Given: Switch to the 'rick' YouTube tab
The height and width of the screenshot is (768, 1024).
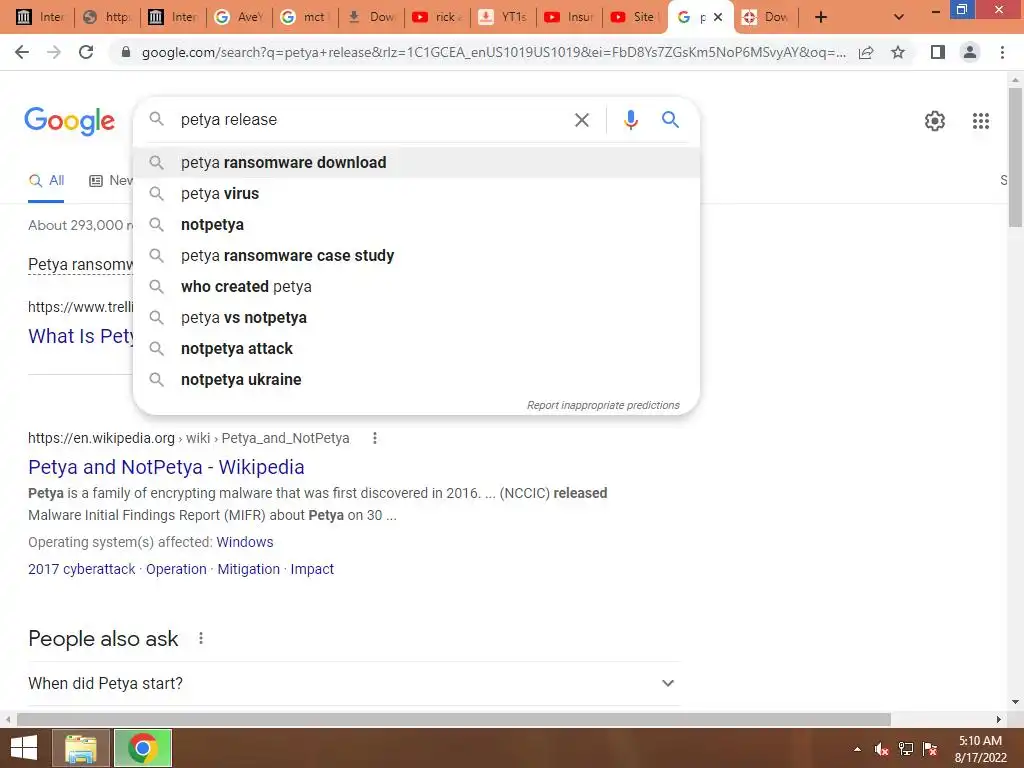Looking at the screenshot, I should pyautogui.click(x=437, y=17).
